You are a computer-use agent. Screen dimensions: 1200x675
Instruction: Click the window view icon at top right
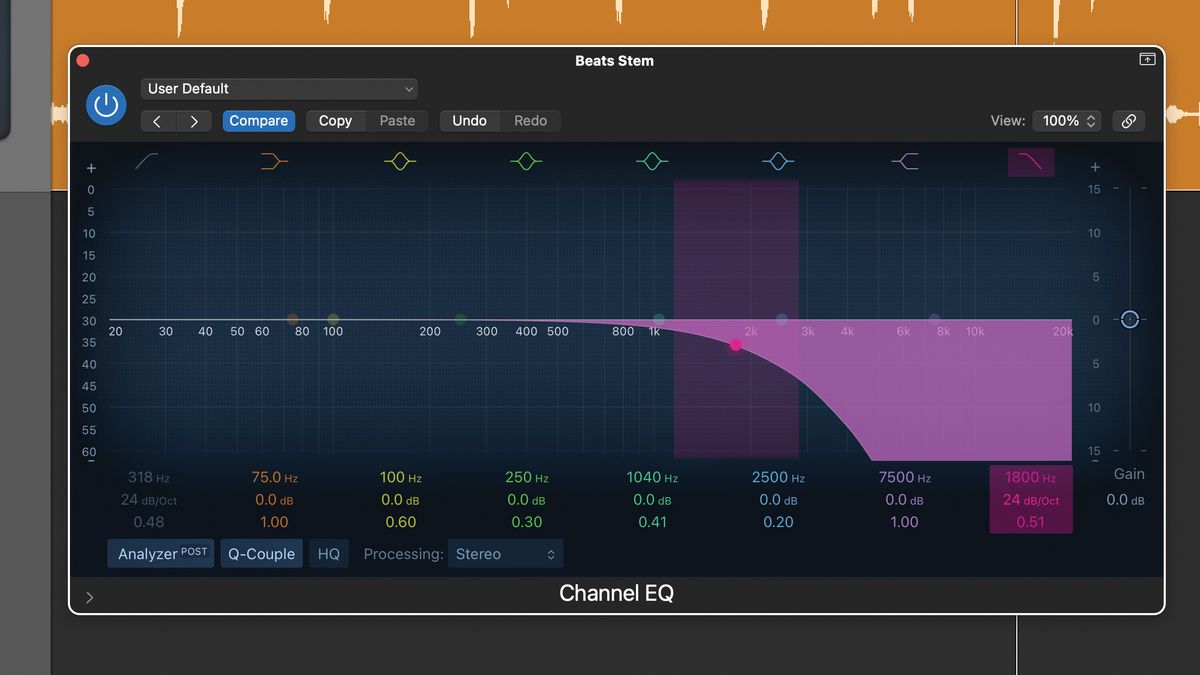pyautogui.click(x=1147, y=59)
